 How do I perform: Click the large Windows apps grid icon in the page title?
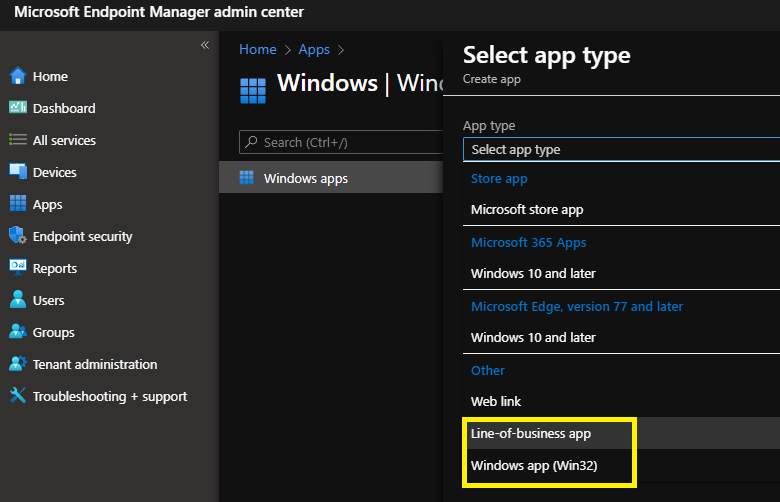(253, 91)
